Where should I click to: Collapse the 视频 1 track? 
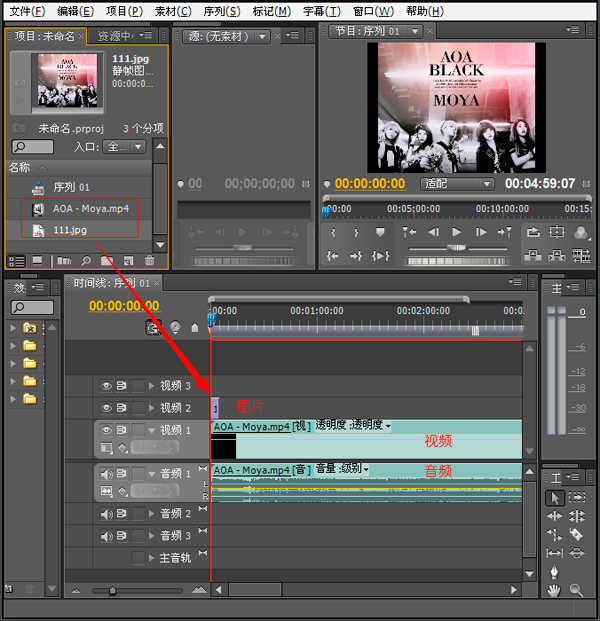(151, 430)
